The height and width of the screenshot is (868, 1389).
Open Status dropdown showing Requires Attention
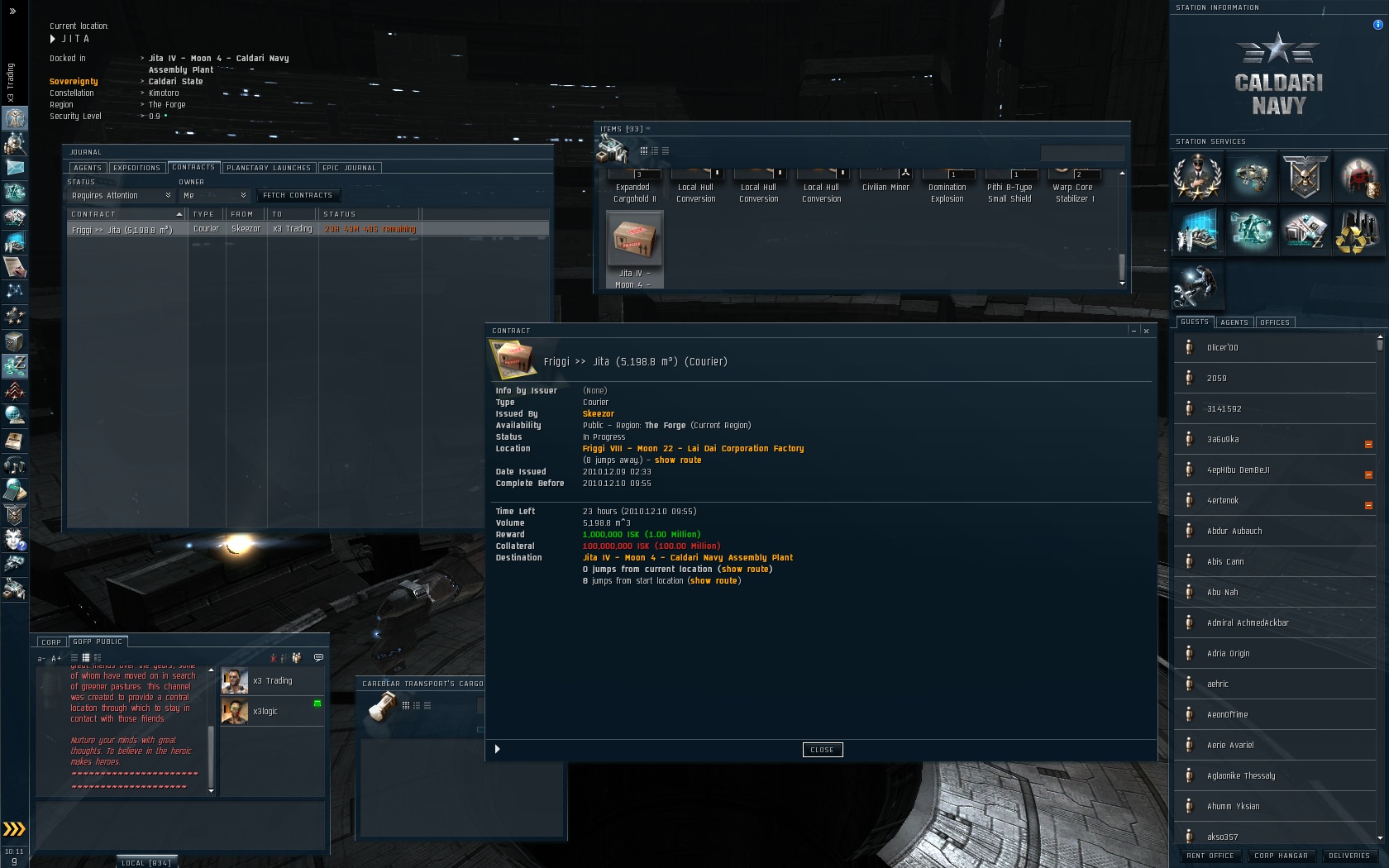tap(121, 195)
